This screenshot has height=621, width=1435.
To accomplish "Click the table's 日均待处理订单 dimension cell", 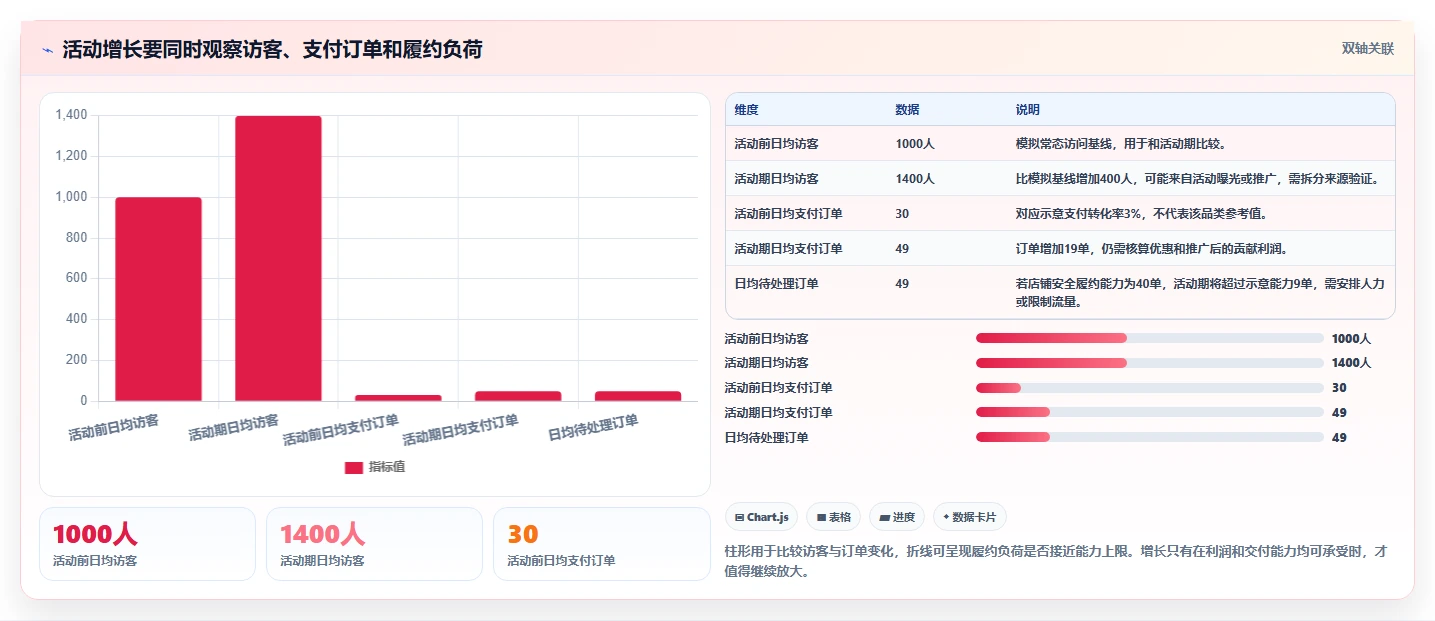I will pos(776,284).
